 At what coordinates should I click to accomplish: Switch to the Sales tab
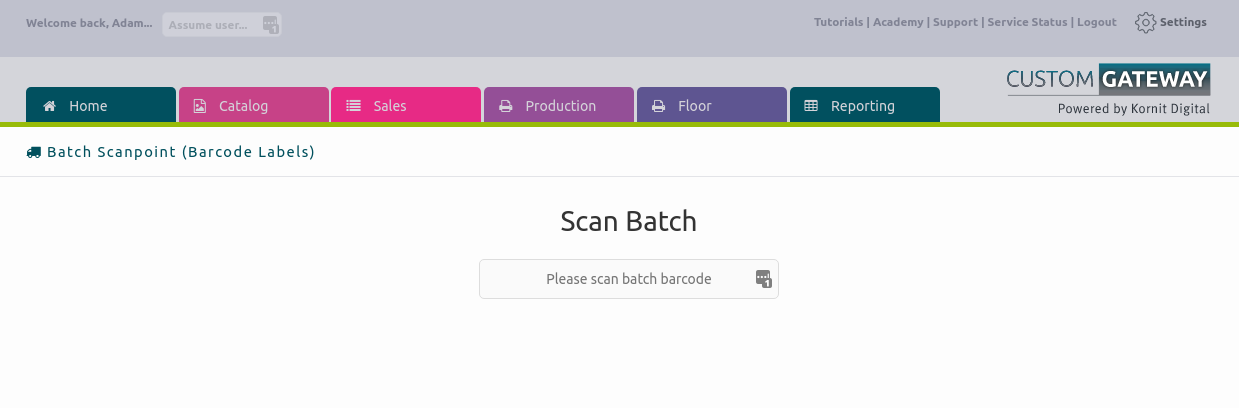(406, 105)
